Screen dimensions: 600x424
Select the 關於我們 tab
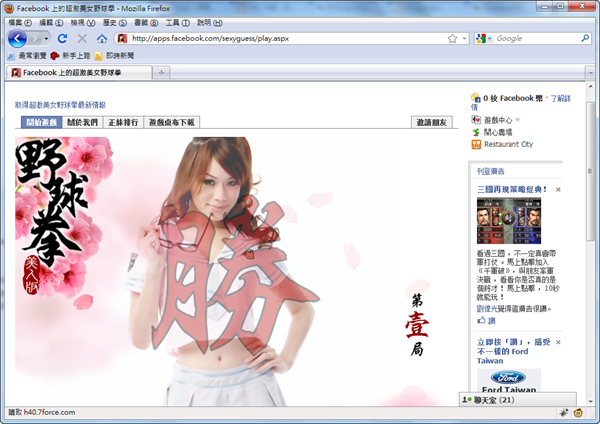(x=82, y=122)
